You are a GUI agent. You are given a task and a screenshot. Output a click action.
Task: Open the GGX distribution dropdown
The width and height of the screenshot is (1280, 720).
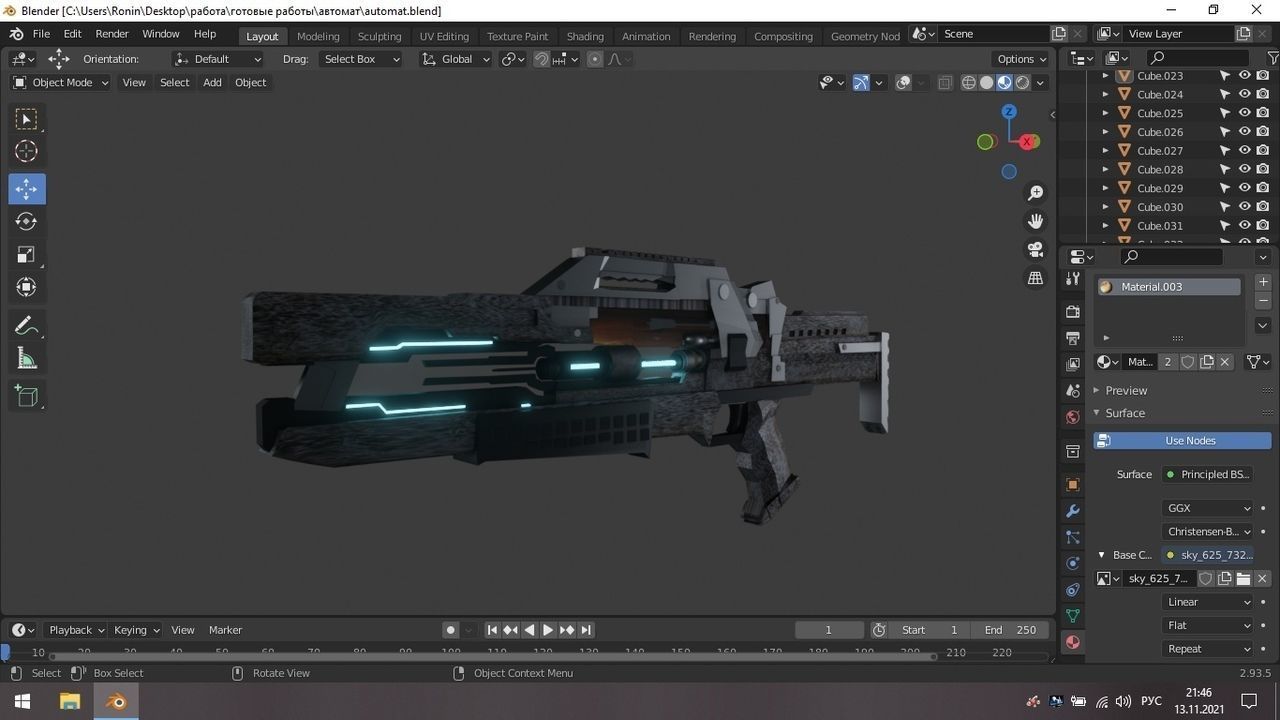(1208, 508)
